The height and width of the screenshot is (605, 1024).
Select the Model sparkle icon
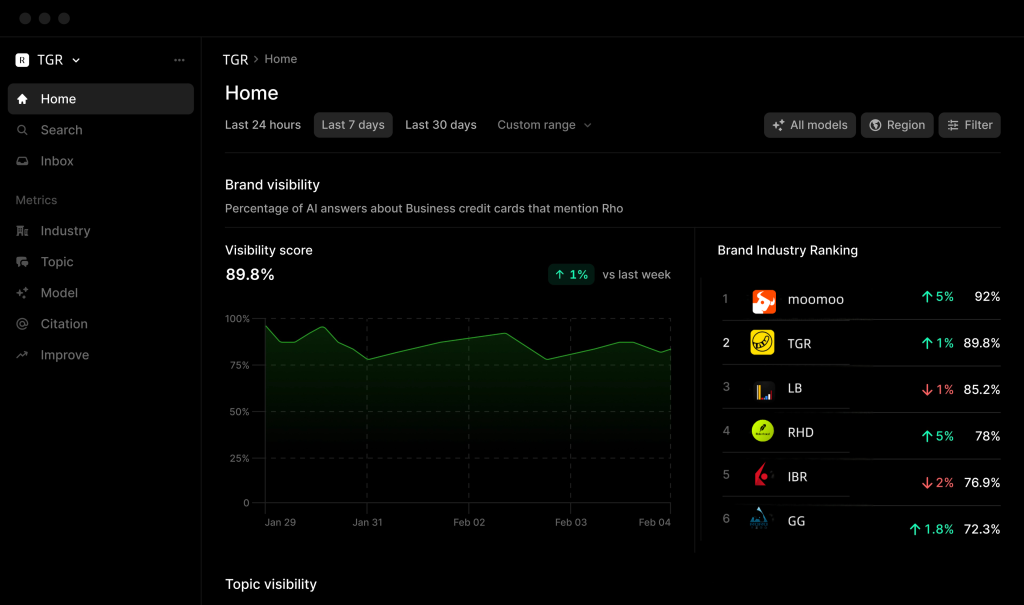(x=22, y=293)
